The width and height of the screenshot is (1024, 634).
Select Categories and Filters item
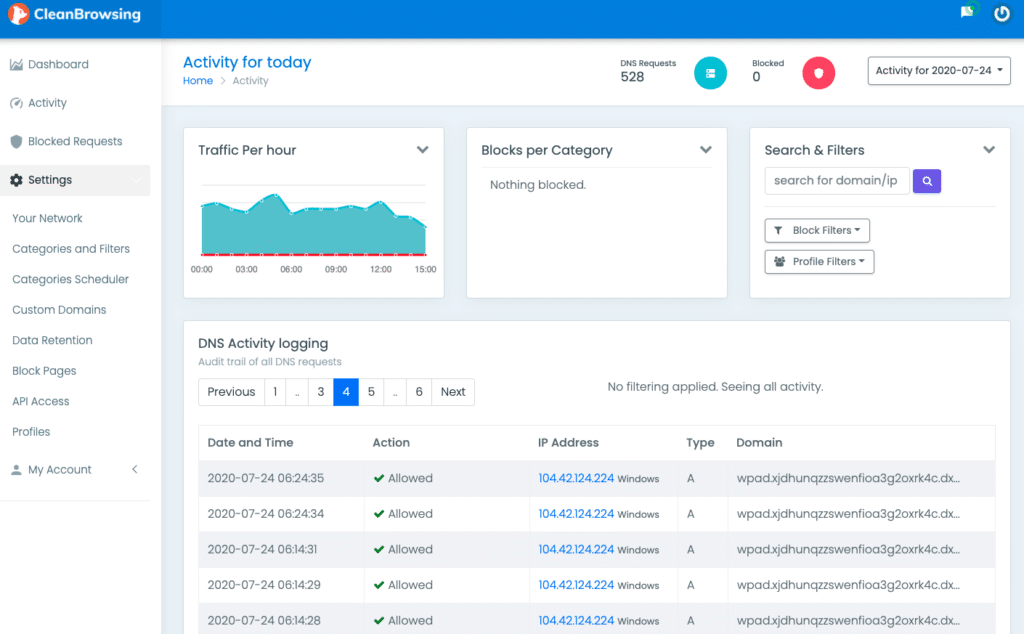pos(71,249)
